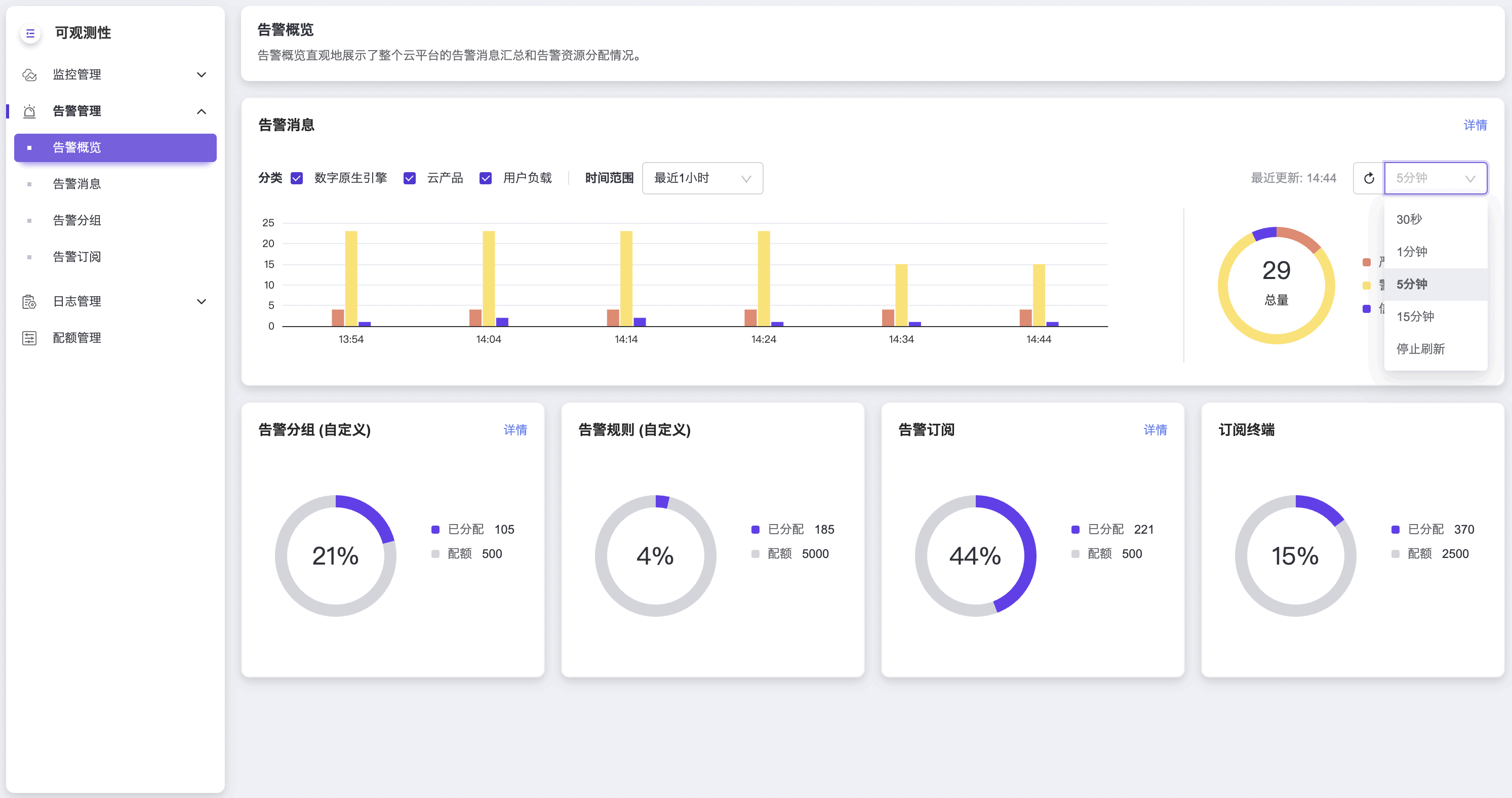Open the 最近1小时 time range dropdown
Viewport: 1512px width, 798px height.
702,178
